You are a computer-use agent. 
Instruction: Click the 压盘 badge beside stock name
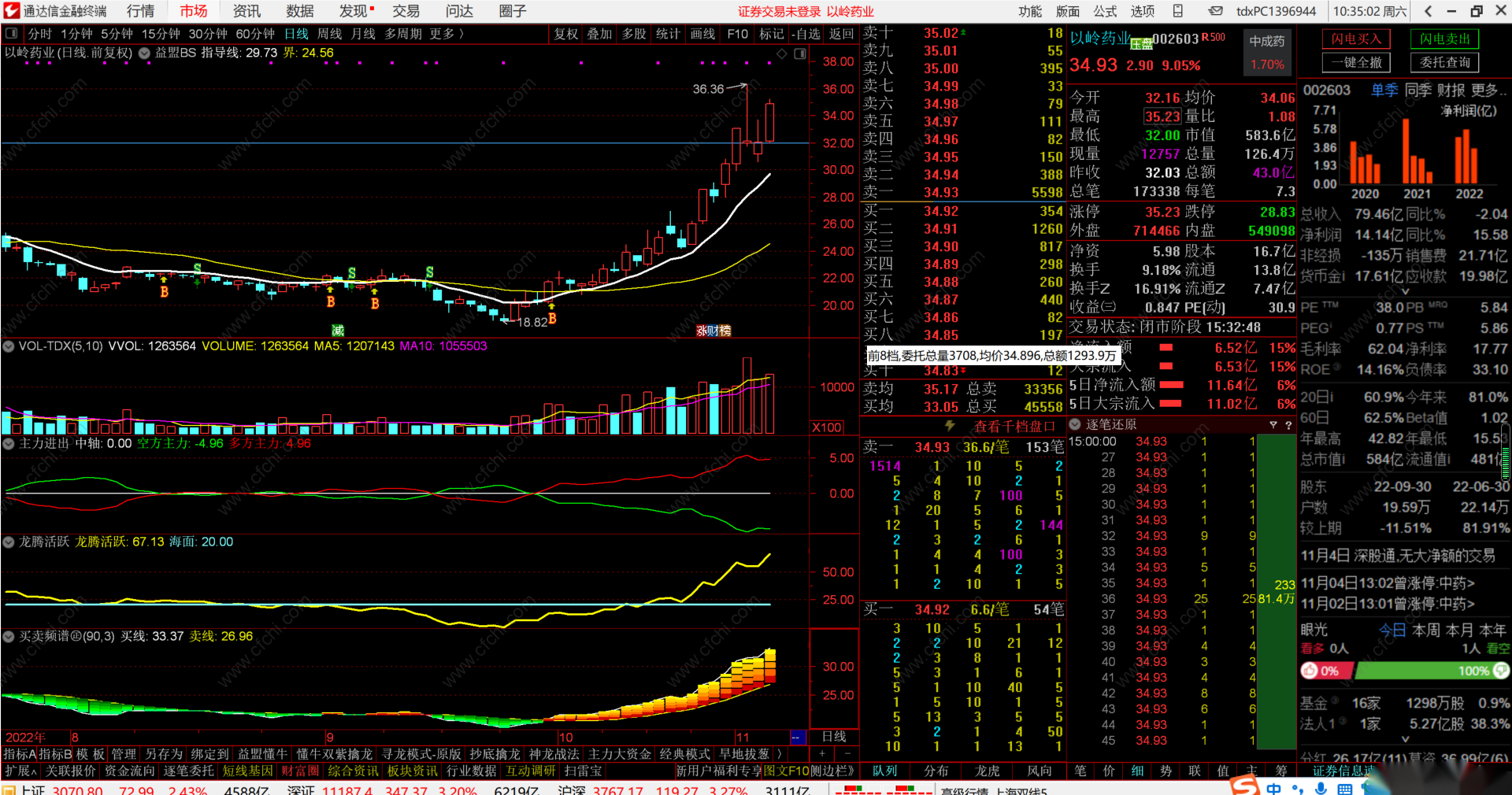point(1141,44)
